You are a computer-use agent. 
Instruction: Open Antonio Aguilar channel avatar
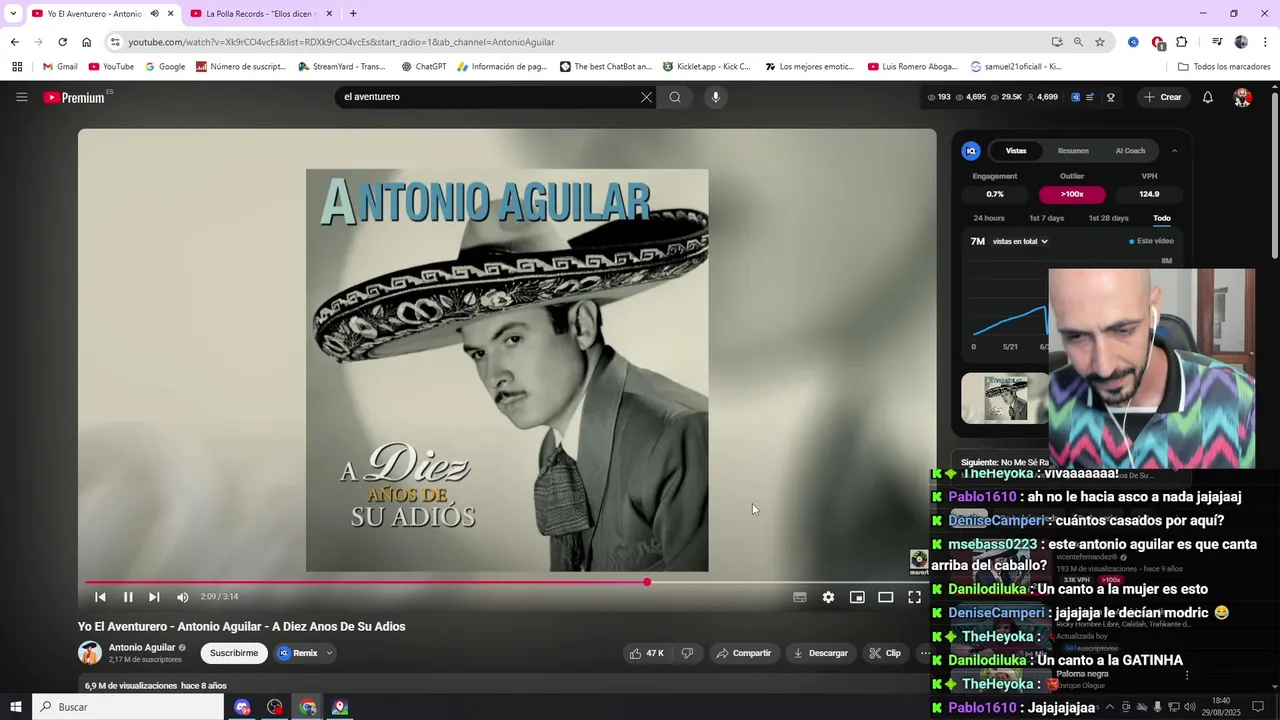tap(90, 653)
